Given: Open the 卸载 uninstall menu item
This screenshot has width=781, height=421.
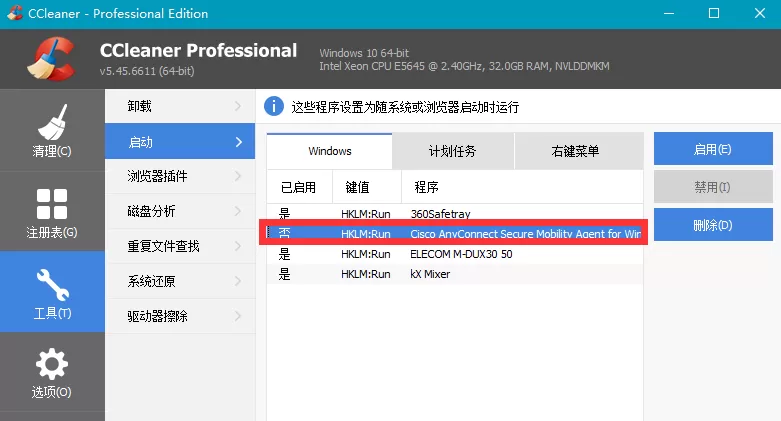Looking at the screenshot, I should click(180, 106).
